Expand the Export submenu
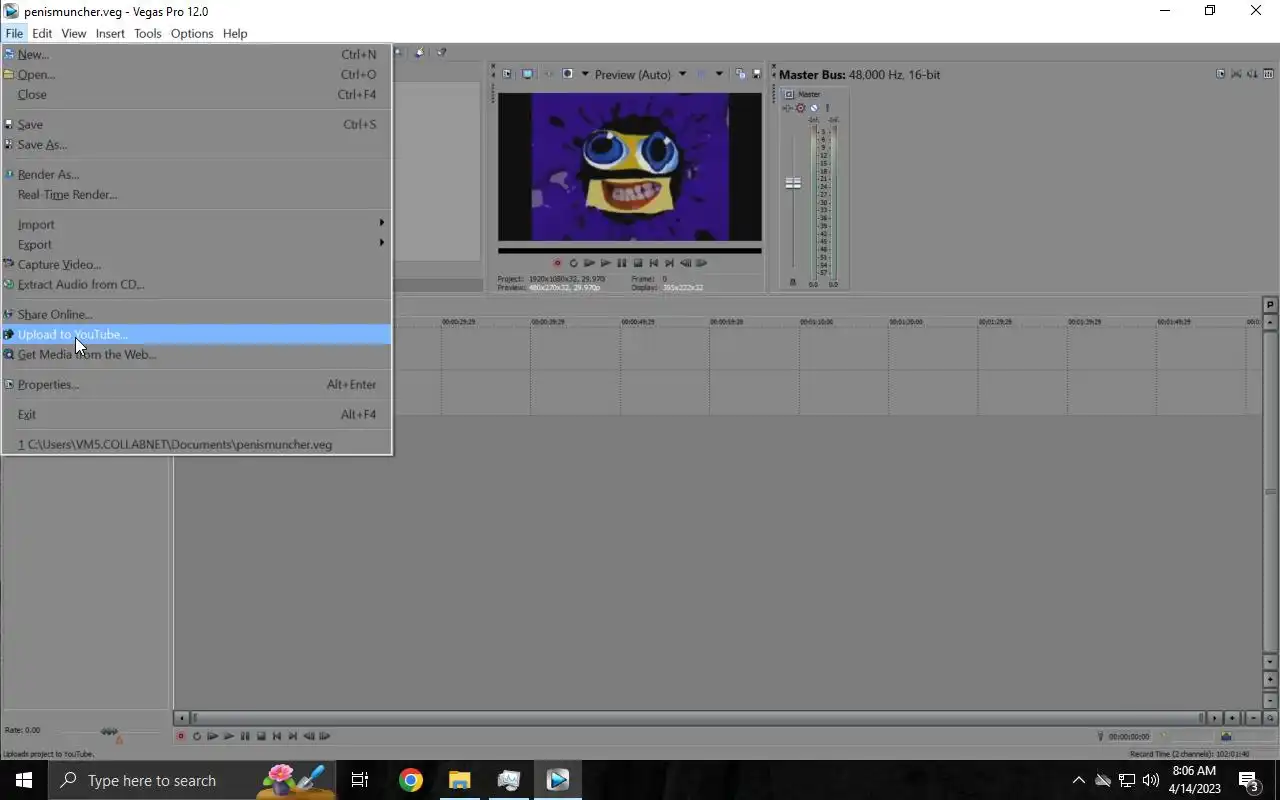Screen dimensions: 1280x800 point(196,244)
